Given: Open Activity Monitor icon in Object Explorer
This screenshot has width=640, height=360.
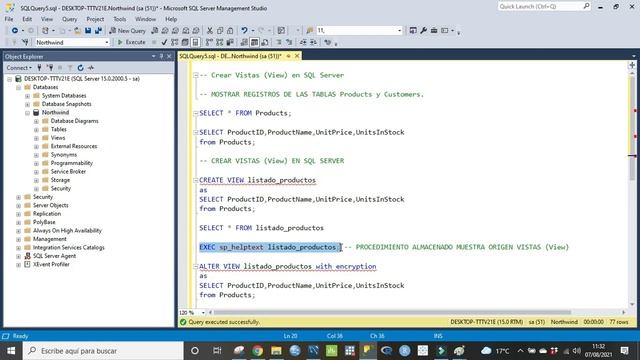Looking at the screenshot, I should pos(91,68).
